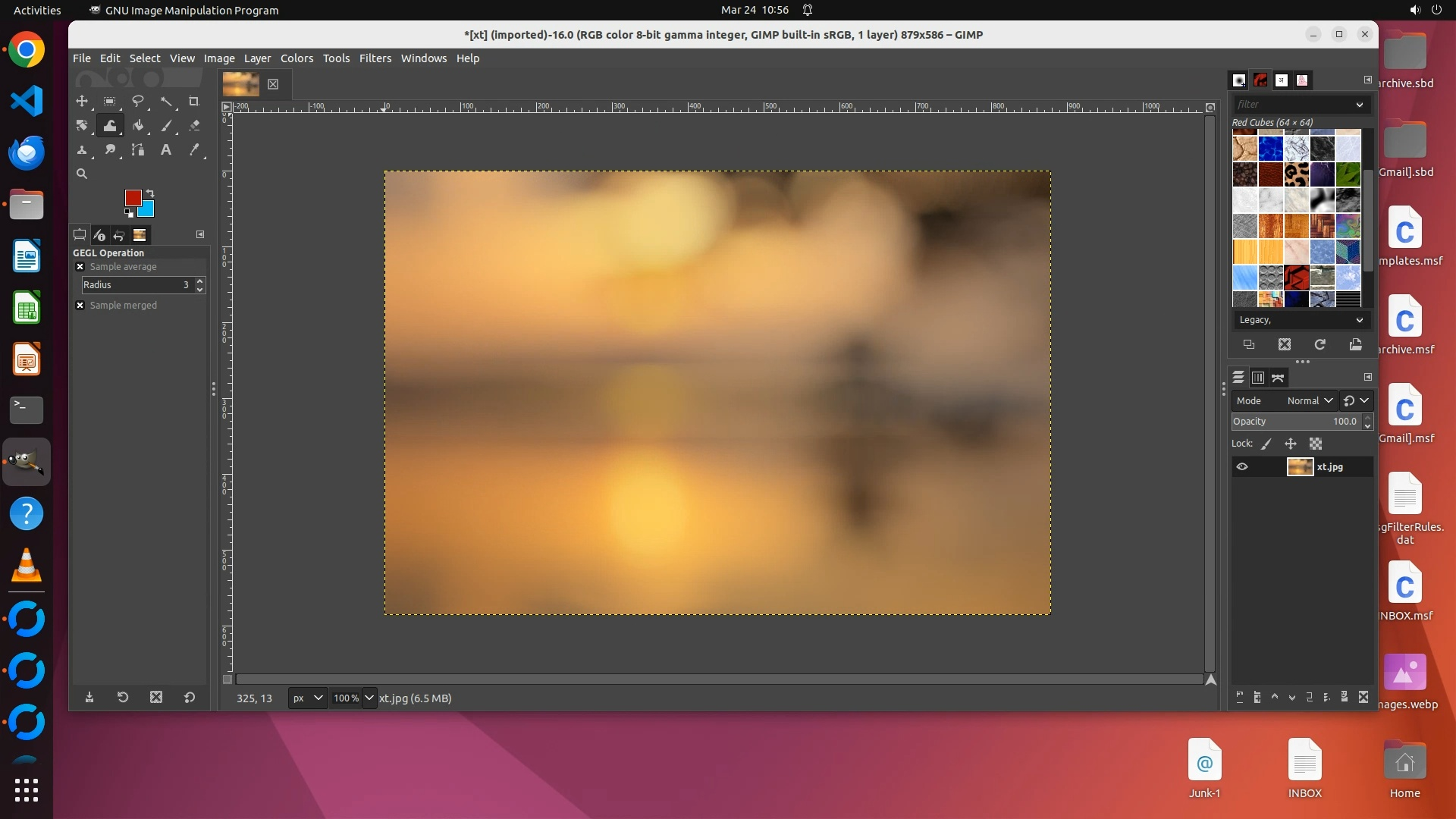Hide the xt.jpg layer with eye icon
Screen dimensions: 1456x819
coord(1242,467)
